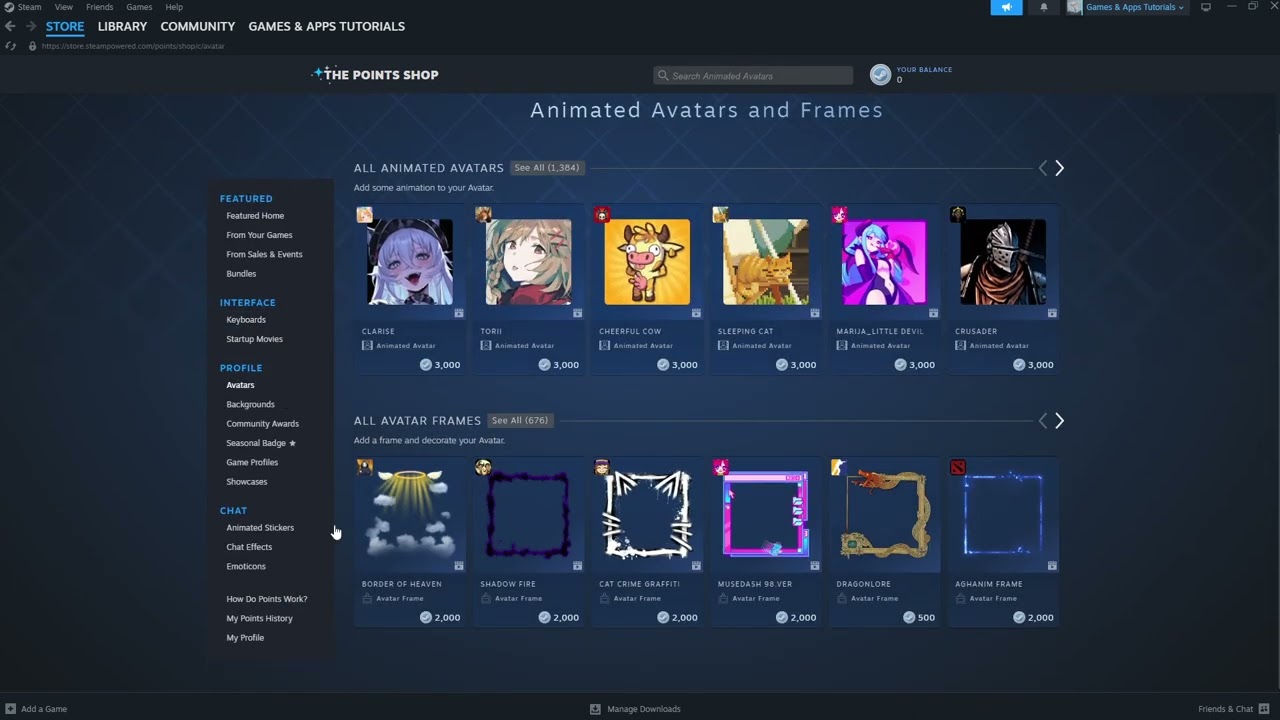Screen dimensions: 1280x720
Task: Open Bundles in the sidebar
Action: point(241,274)
